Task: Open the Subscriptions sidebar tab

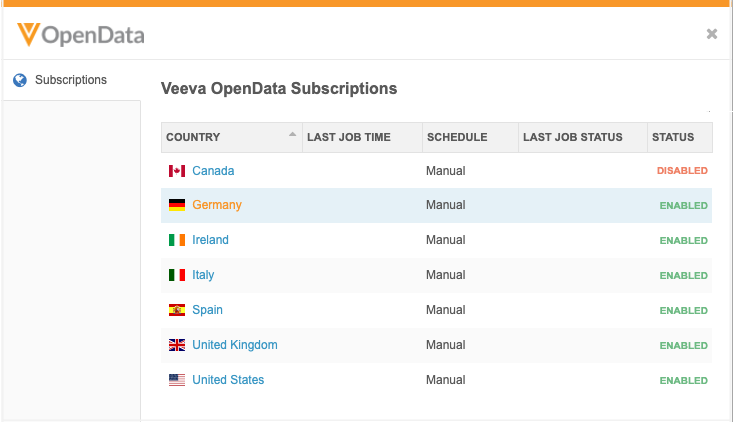Action: coord(70,80)
